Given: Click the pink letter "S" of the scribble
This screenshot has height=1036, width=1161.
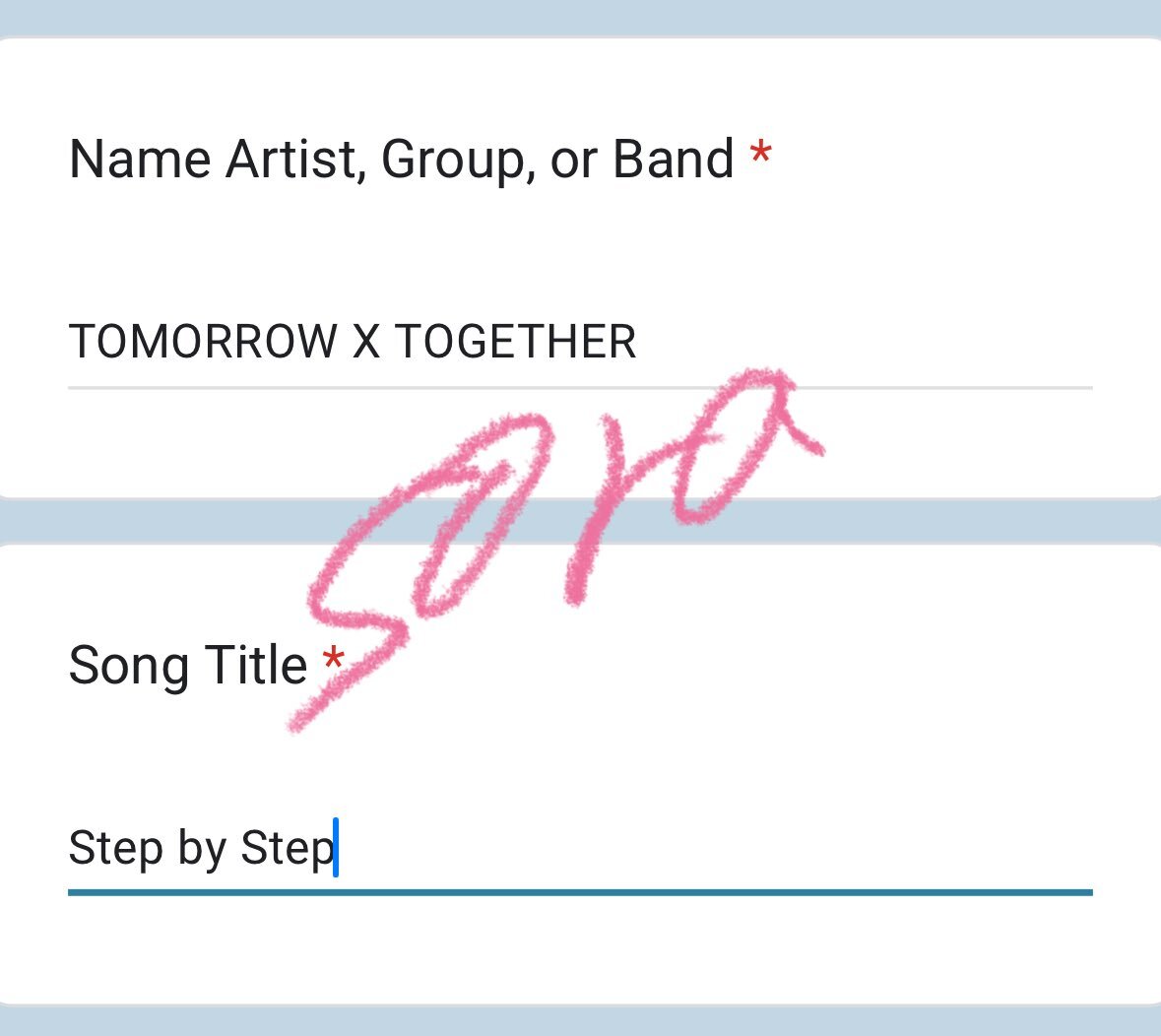Looking at the screenshot, I should [355, 593].
